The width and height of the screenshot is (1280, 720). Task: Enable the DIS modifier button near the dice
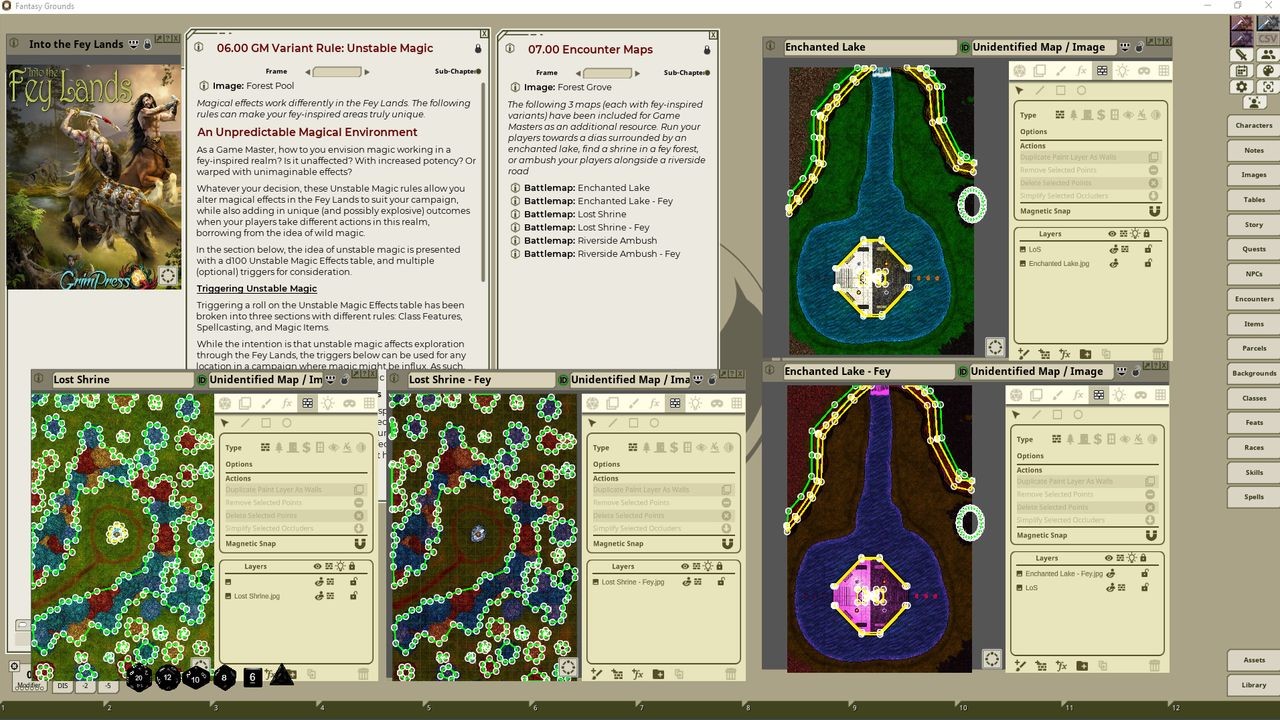pyautogui.click(x=62, y=686)
